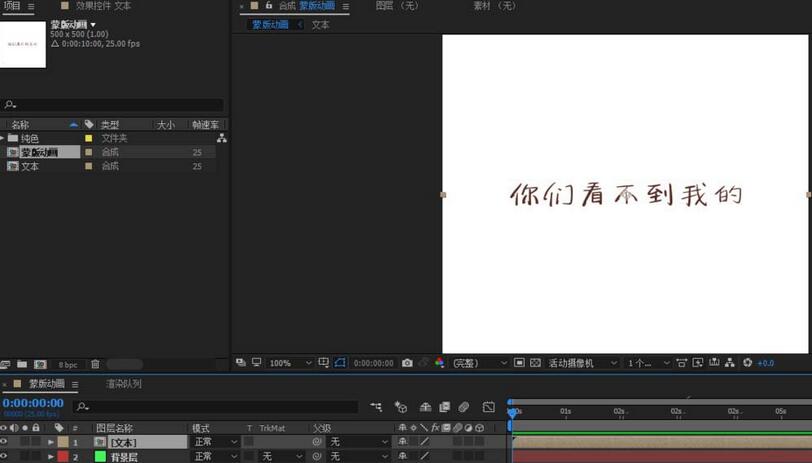Open composition mini-flowchart in timeline
Viewport: 812px width, 463px height.
[376, 407]
